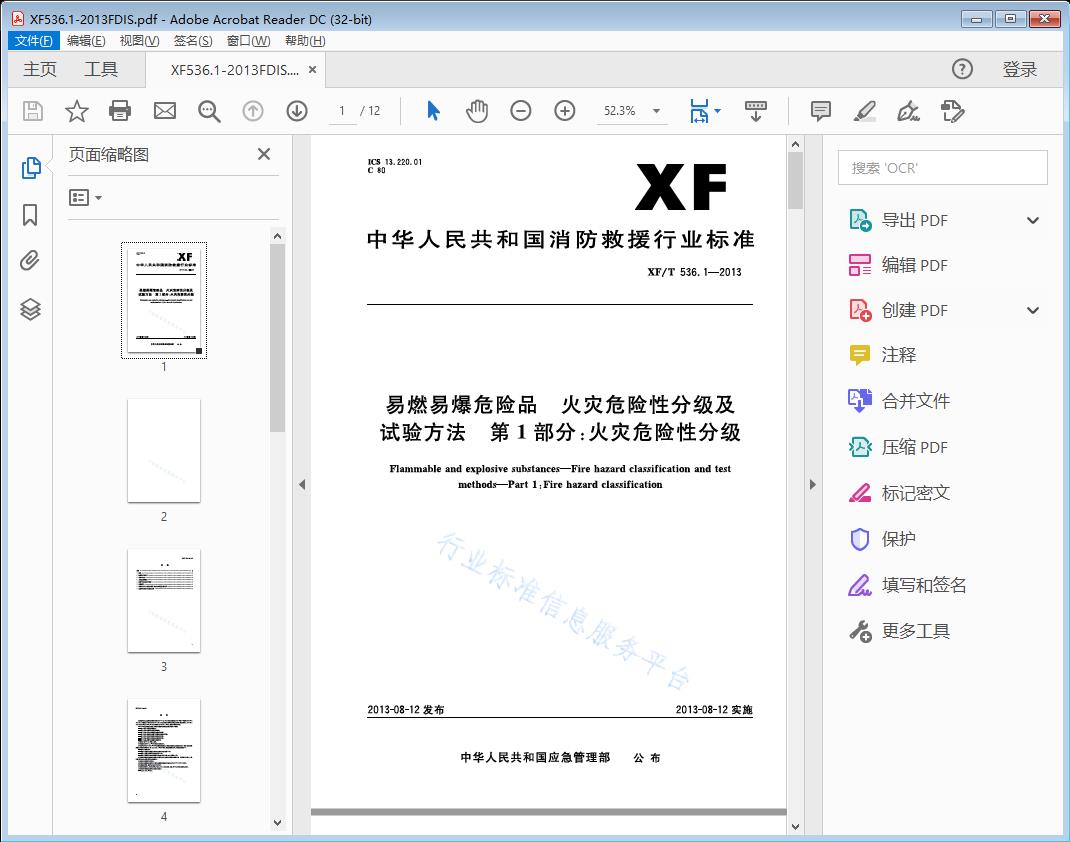Print the current PDF
The width and height of the screenshot is (1070, 842).
(x=120, y=111)
